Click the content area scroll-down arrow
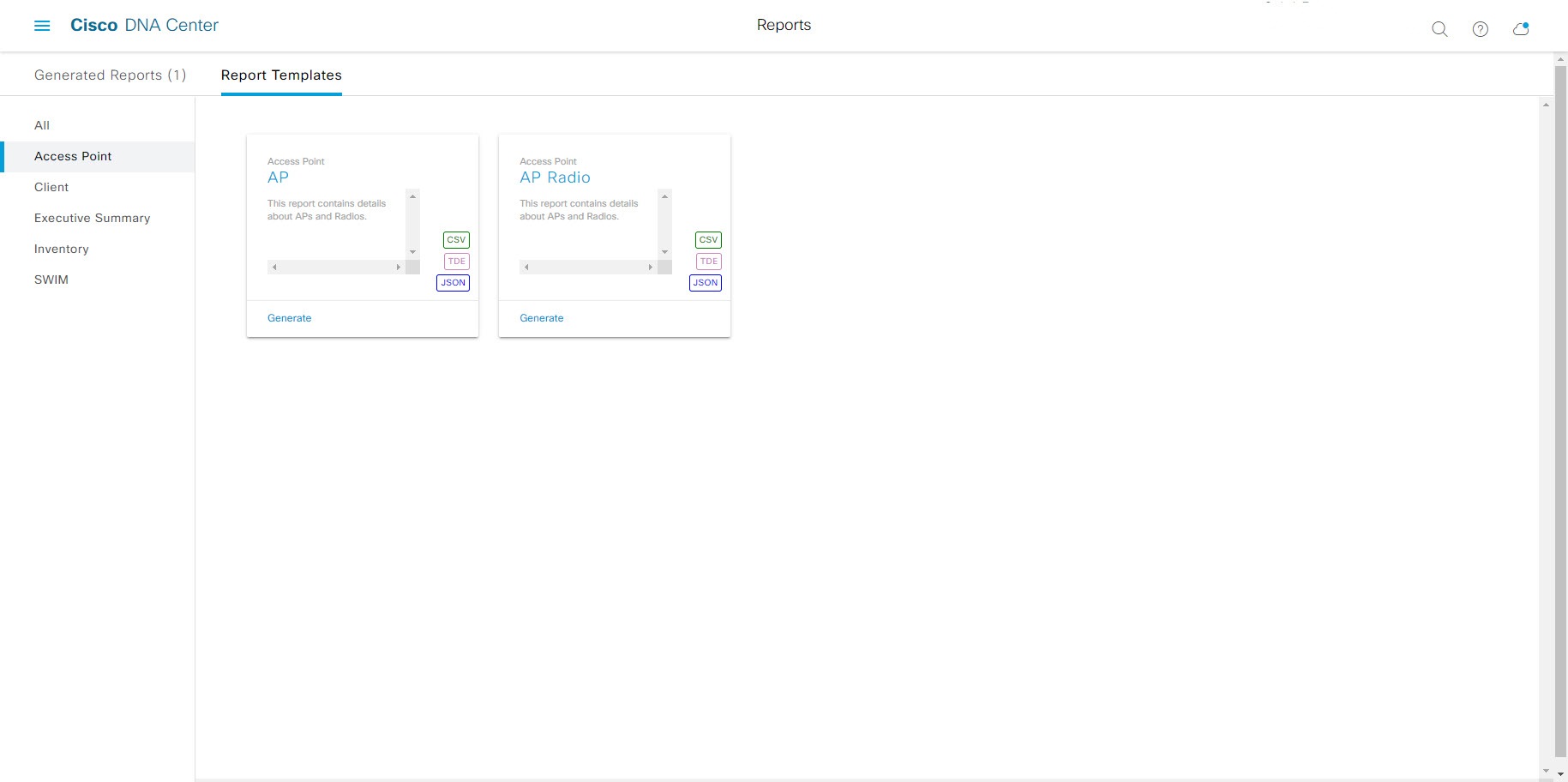 pos(1545,773)
